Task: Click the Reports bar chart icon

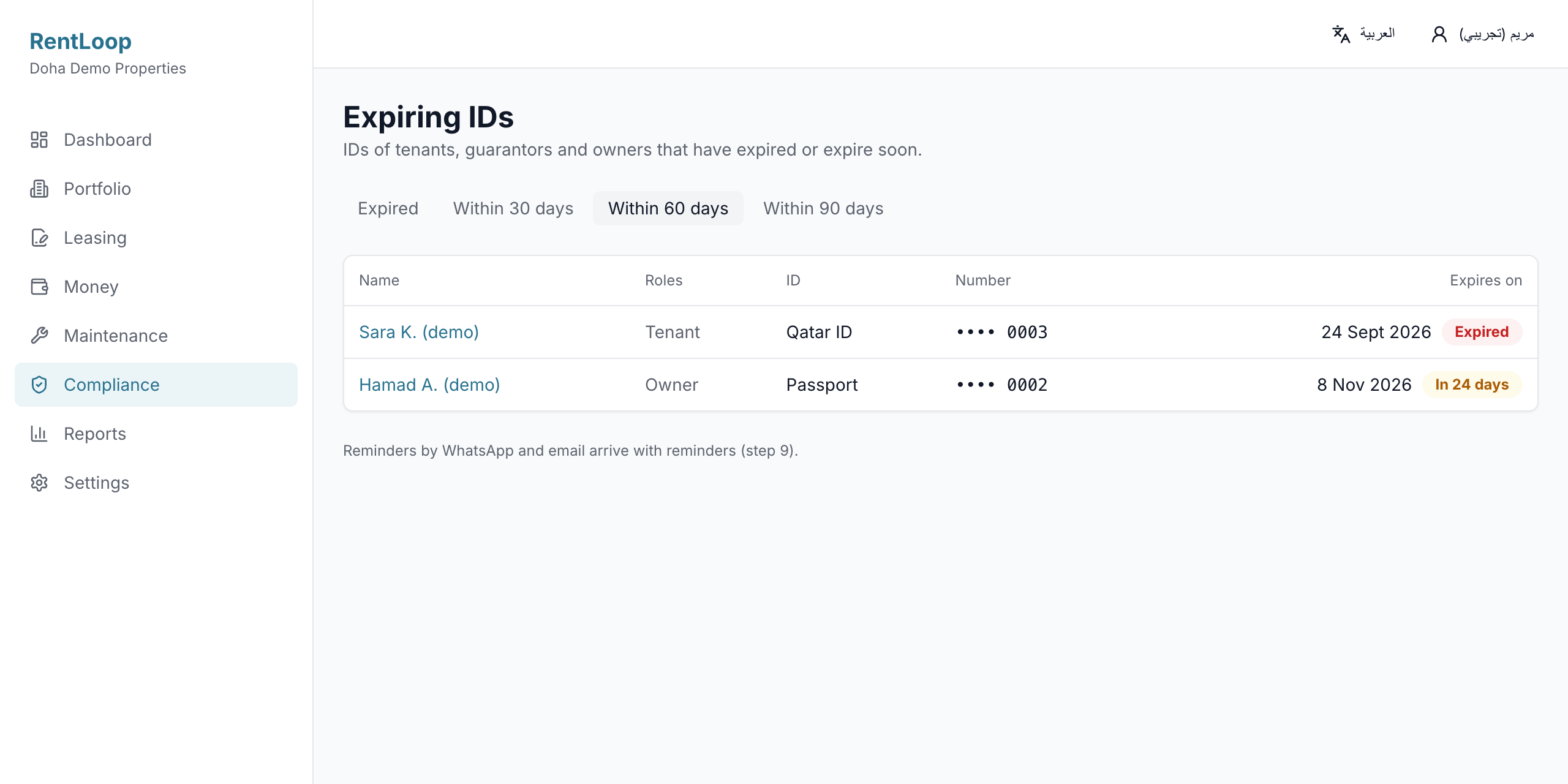Action: point(39,434)
